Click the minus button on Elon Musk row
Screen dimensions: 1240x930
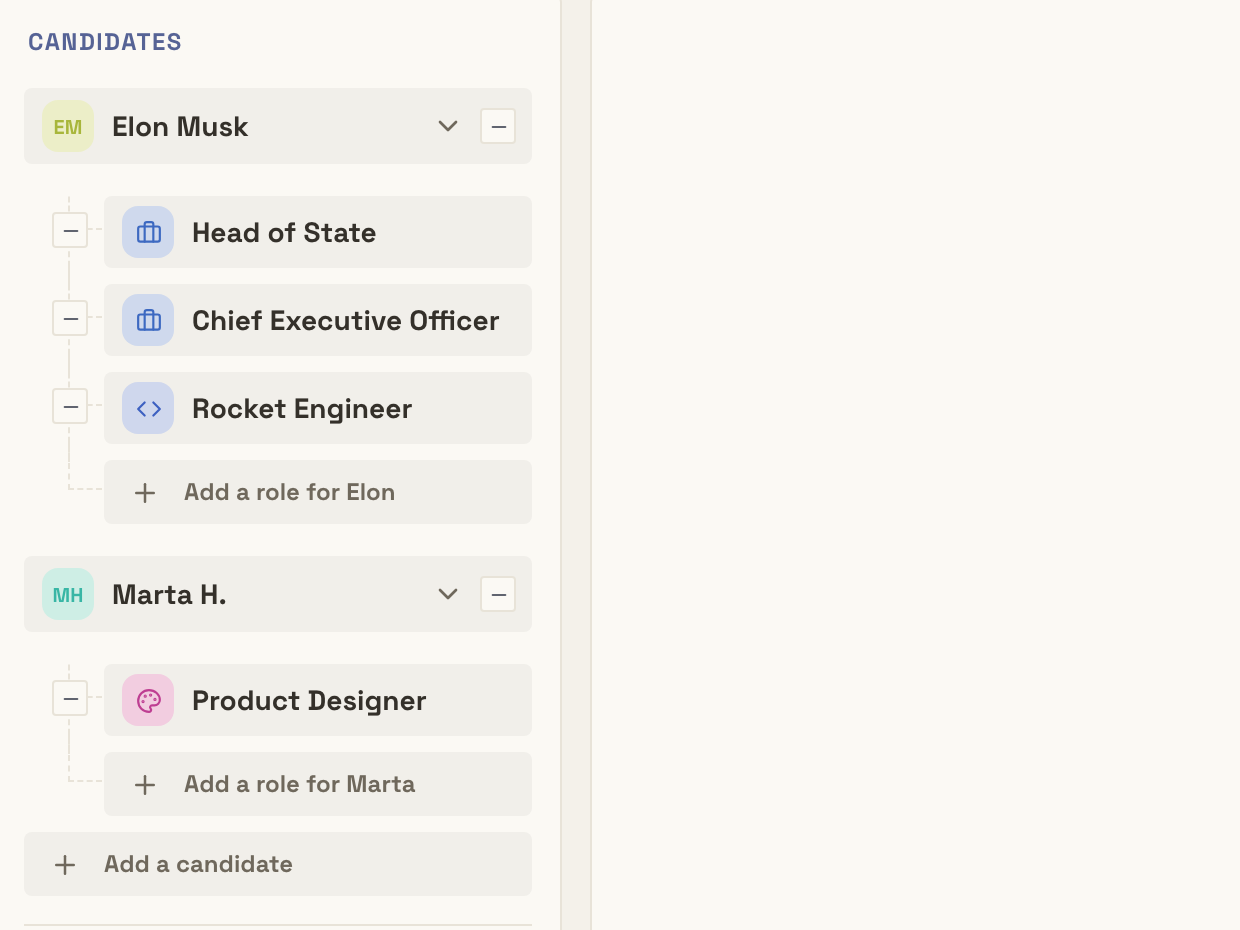click(498, 127)
